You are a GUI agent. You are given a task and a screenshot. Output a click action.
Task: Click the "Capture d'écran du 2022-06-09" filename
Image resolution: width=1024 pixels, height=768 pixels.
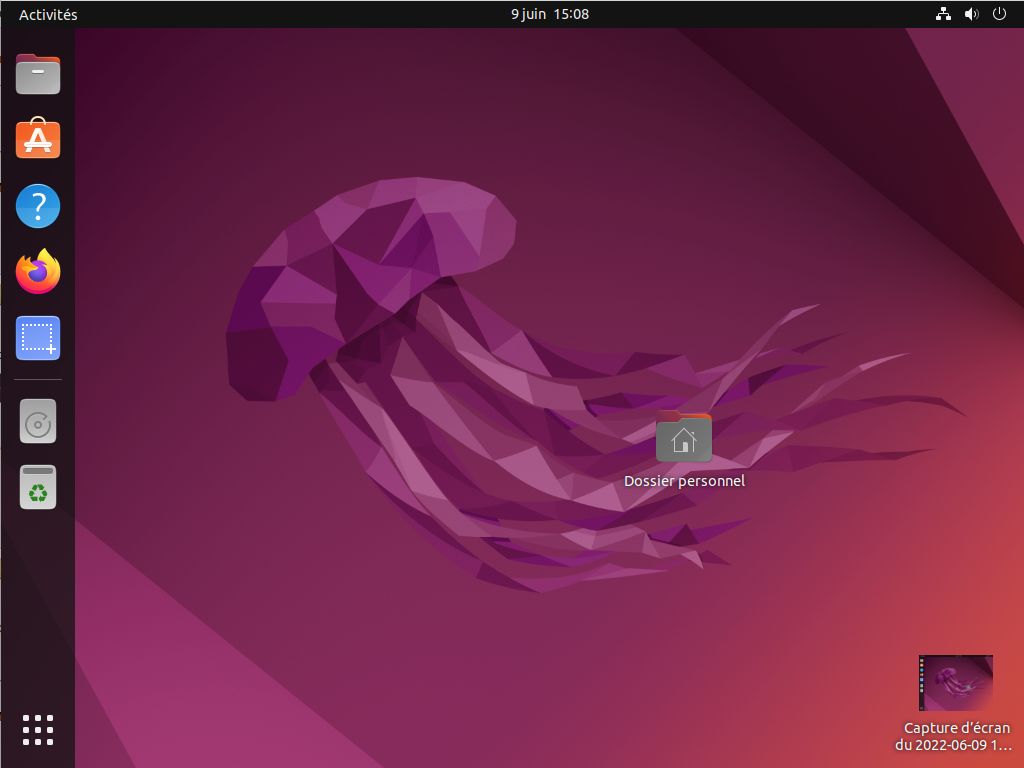(x=953, y=736)
